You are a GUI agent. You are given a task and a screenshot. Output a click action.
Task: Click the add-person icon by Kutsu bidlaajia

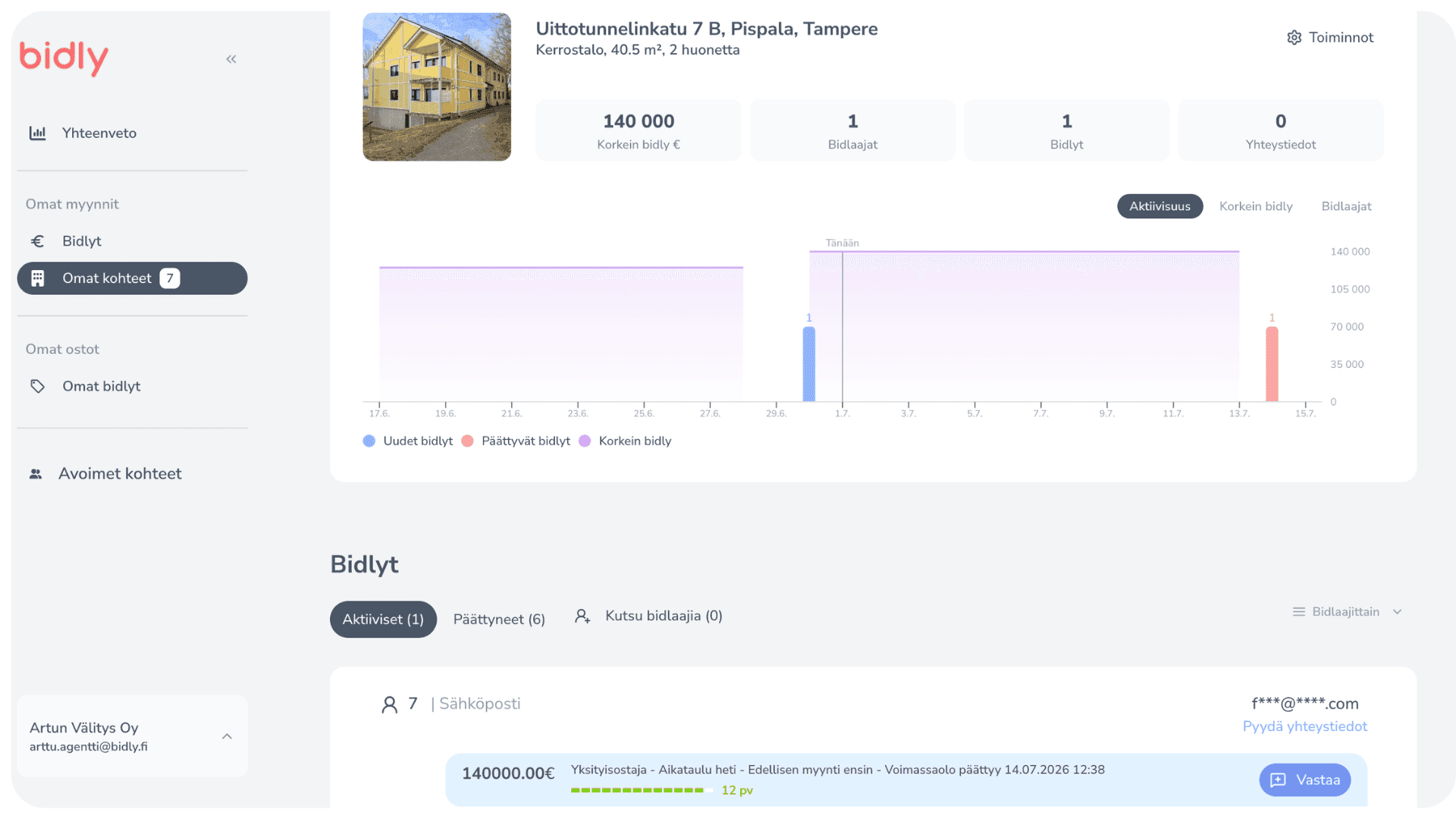point(582,617)
